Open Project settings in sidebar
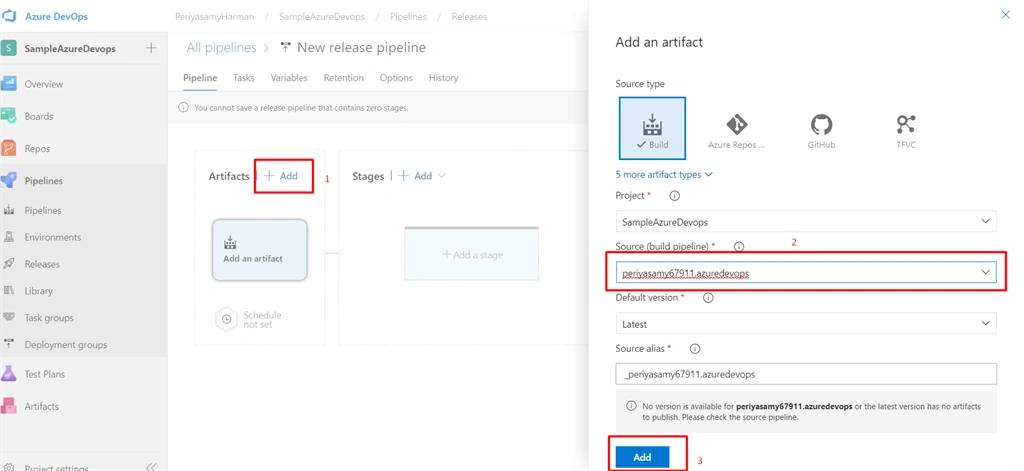1024x471 pixels. 56,468
